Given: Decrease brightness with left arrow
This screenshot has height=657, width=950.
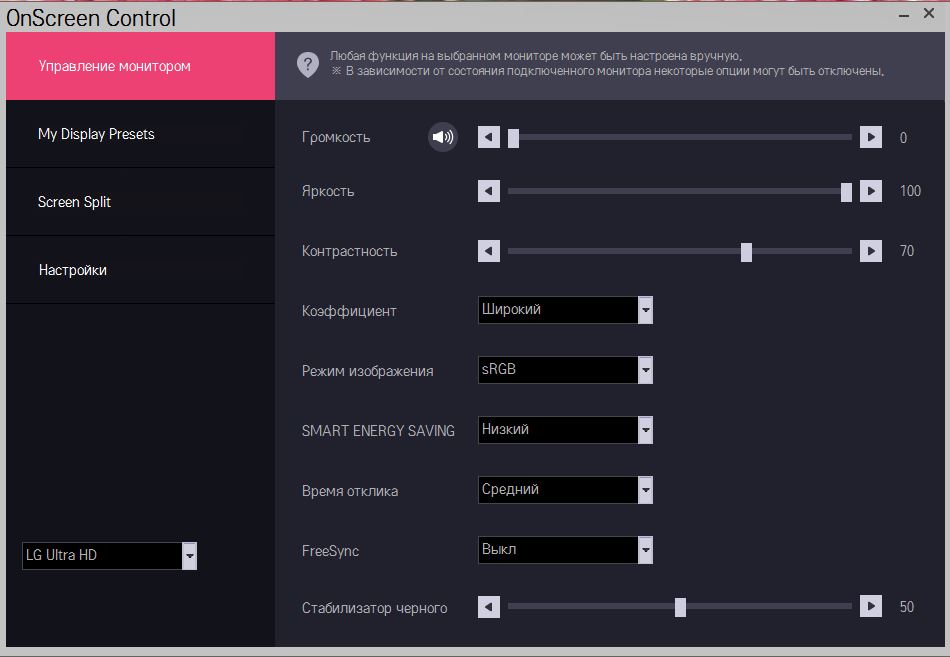Looking at the screenshot, I should pyautogui.click(x=488, y=191).
